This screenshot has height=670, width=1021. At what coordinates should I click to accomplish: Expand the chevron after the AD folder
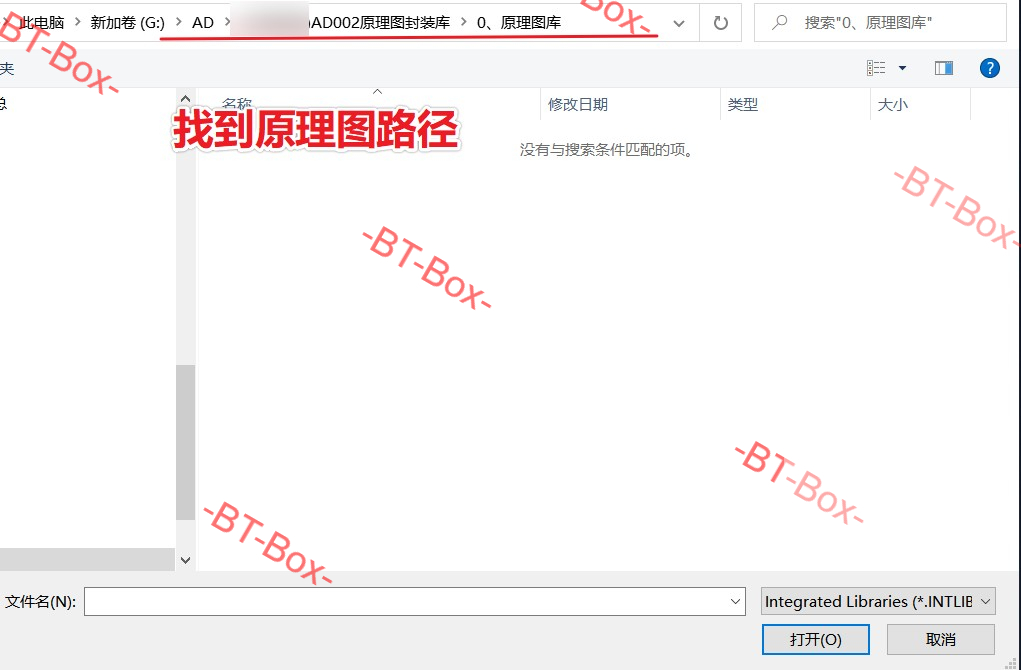227,23
